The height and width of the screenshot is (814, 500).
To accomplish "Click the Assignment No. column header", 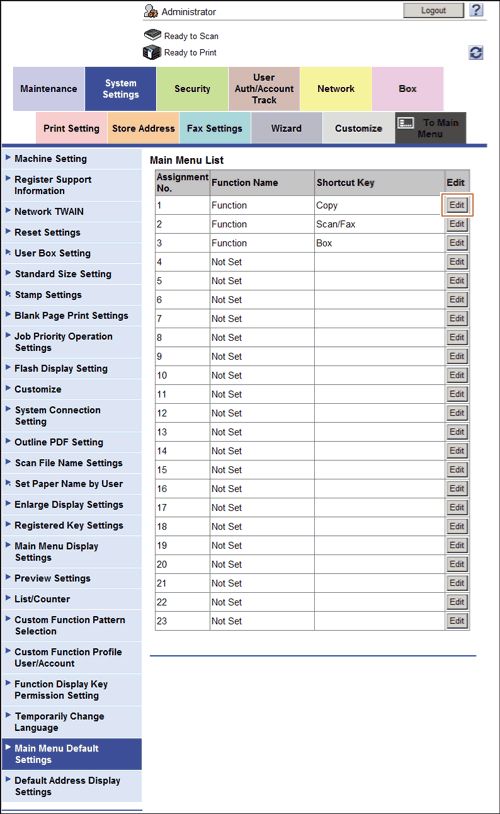I will (x=182, y=183).
